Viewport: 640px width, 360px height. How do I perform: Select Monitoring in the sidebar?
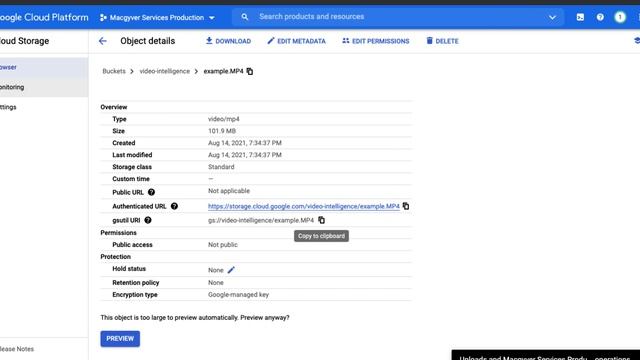pos(44,87)
